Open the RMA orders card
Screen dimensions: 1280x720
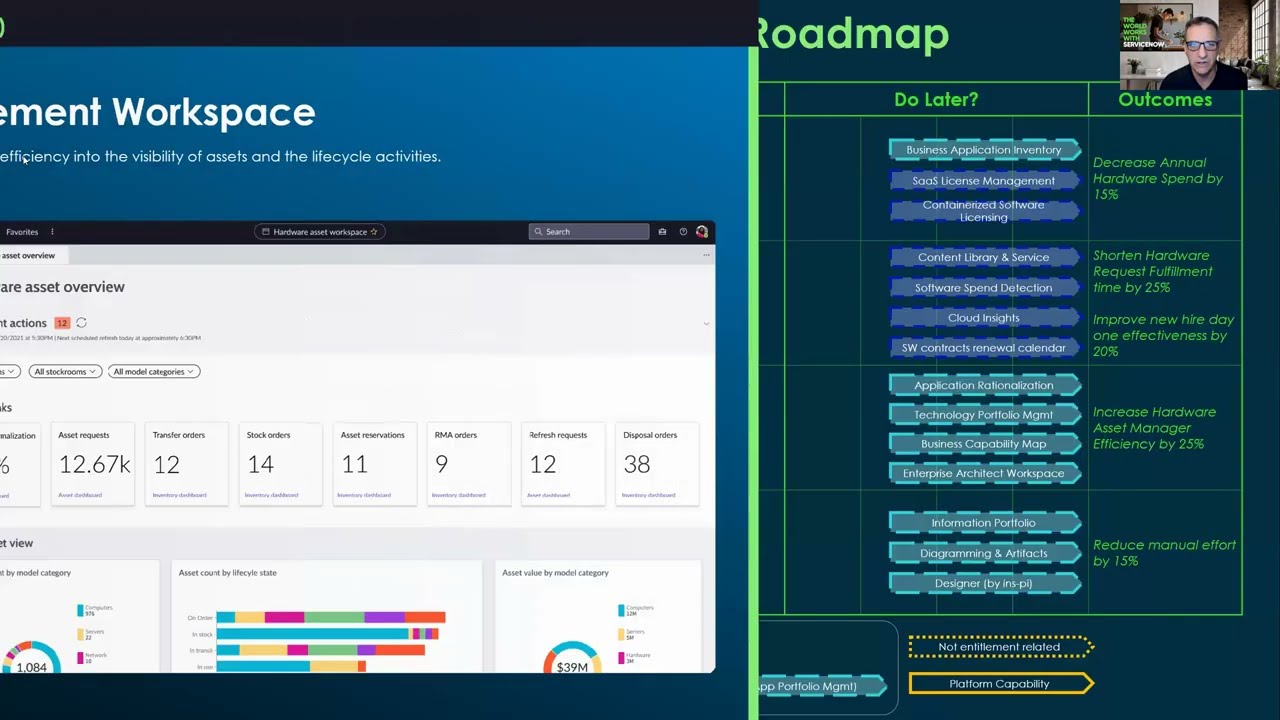(x=468, y=463)
